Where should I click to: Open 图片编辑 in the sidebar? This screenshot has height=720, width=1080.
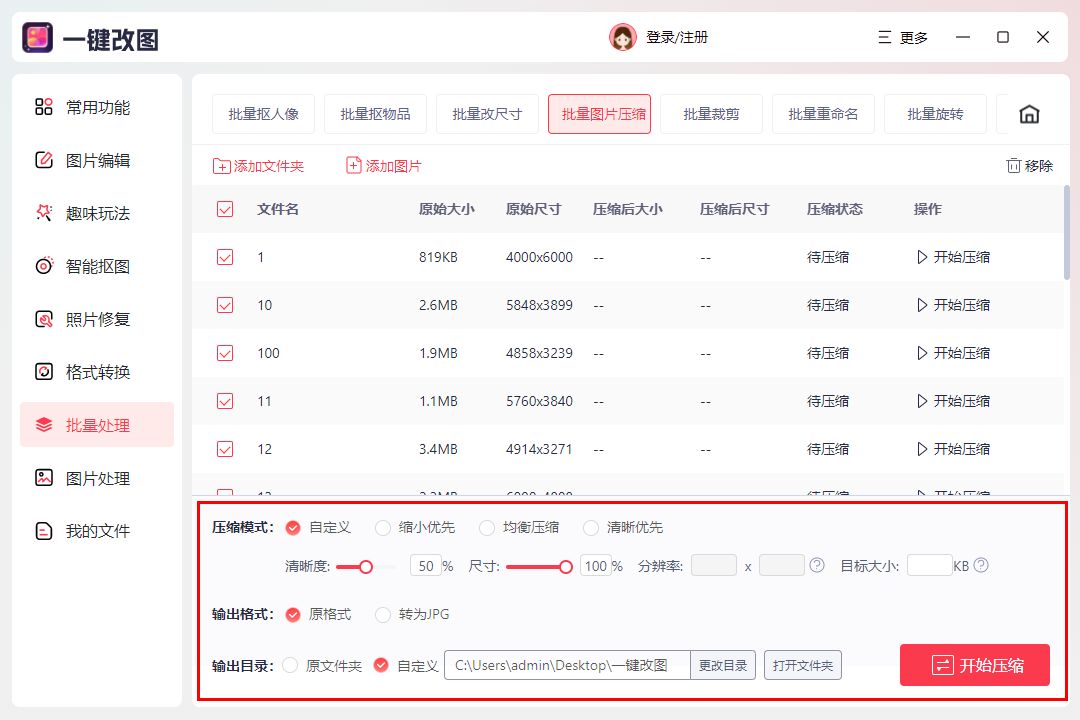point(96,160)
